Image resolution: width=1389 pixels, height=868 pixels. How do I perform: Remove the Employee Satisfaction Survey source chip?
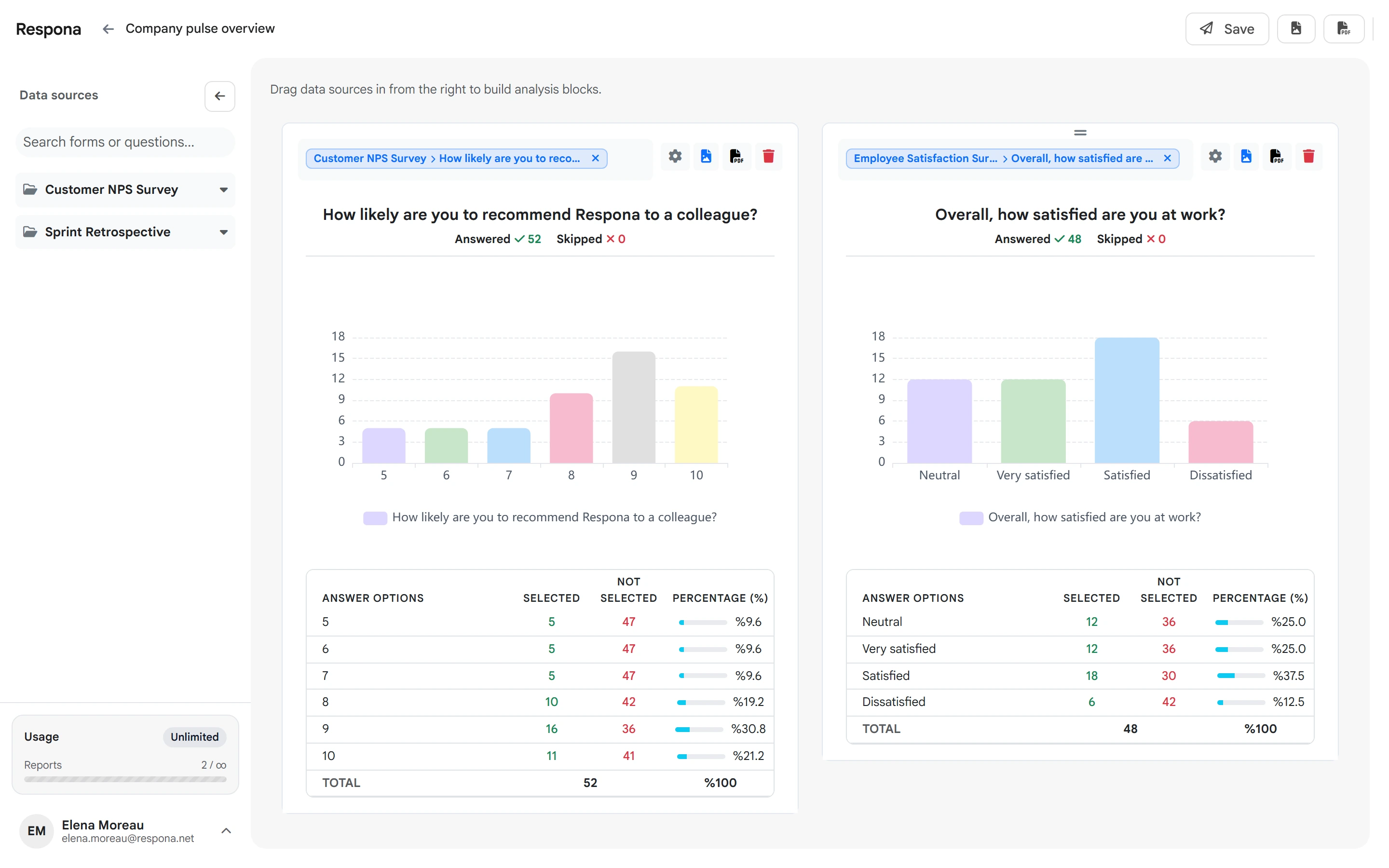tap(1167, 158)
